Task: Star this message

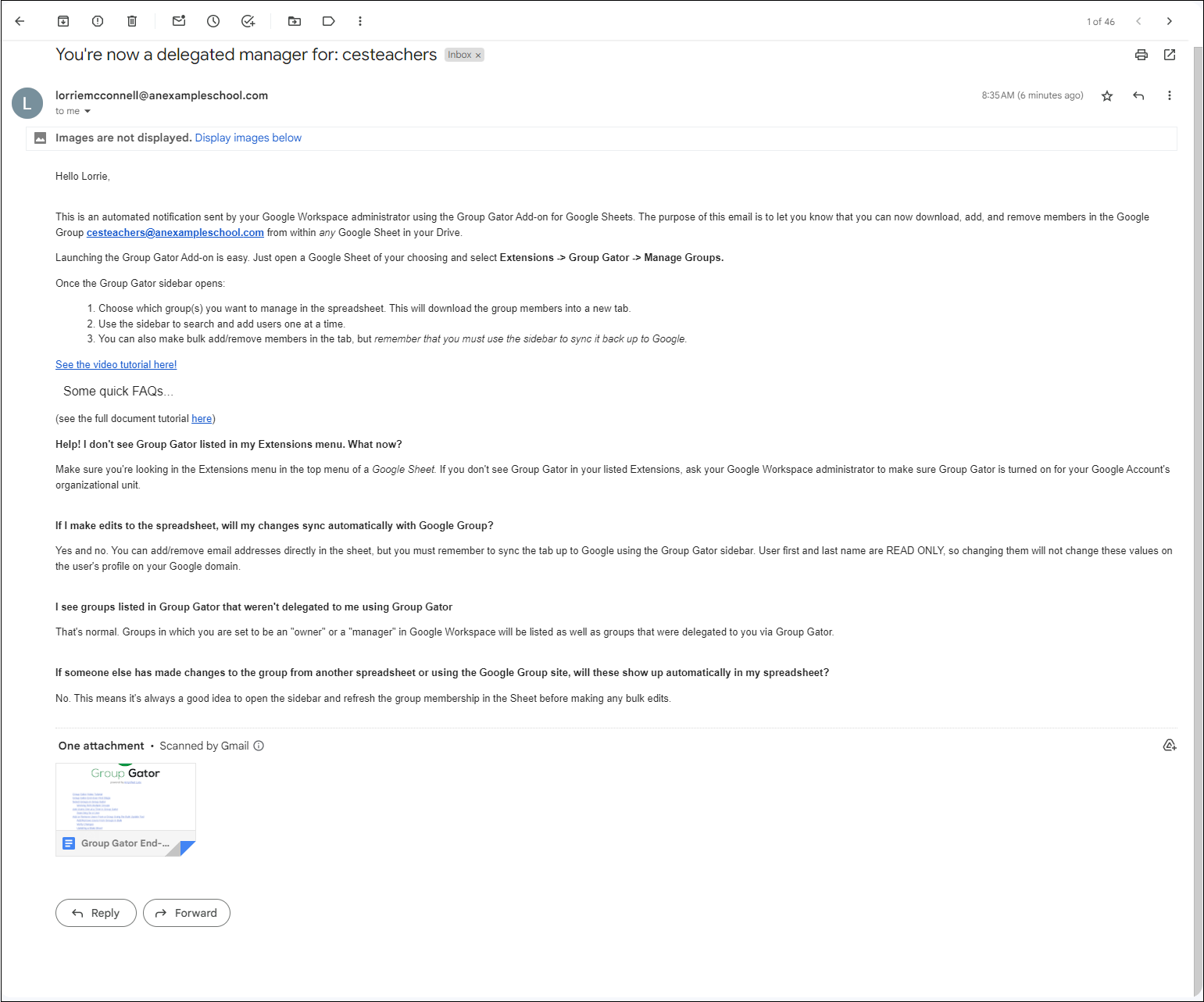Action: 1107,96
